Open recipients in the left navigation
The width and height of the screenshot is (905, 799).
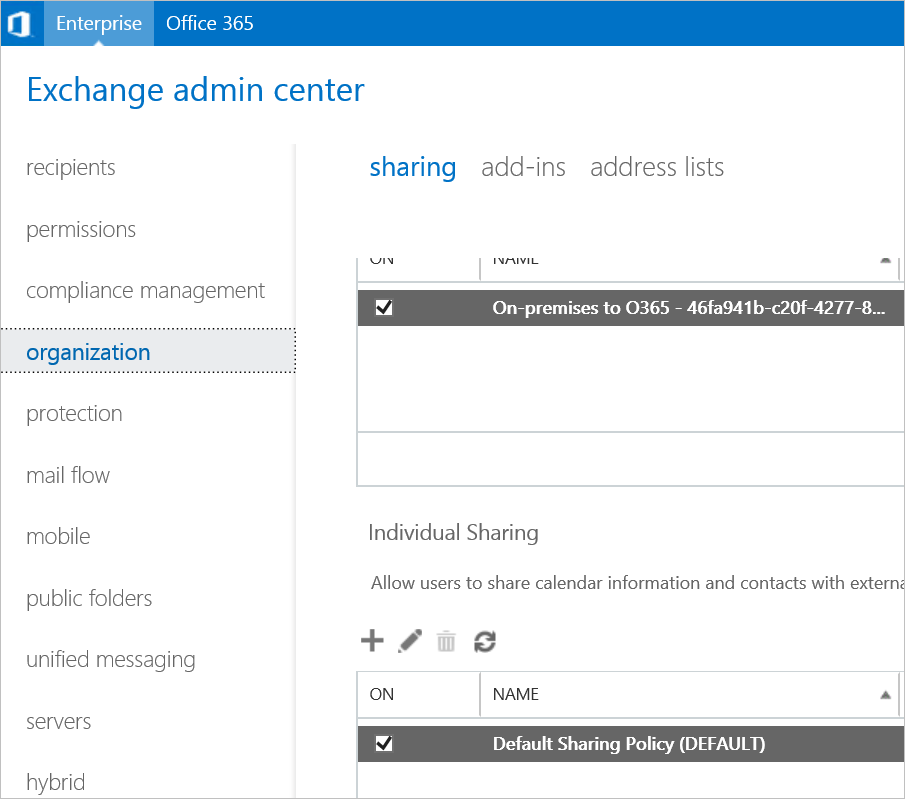tap(70, 168)
